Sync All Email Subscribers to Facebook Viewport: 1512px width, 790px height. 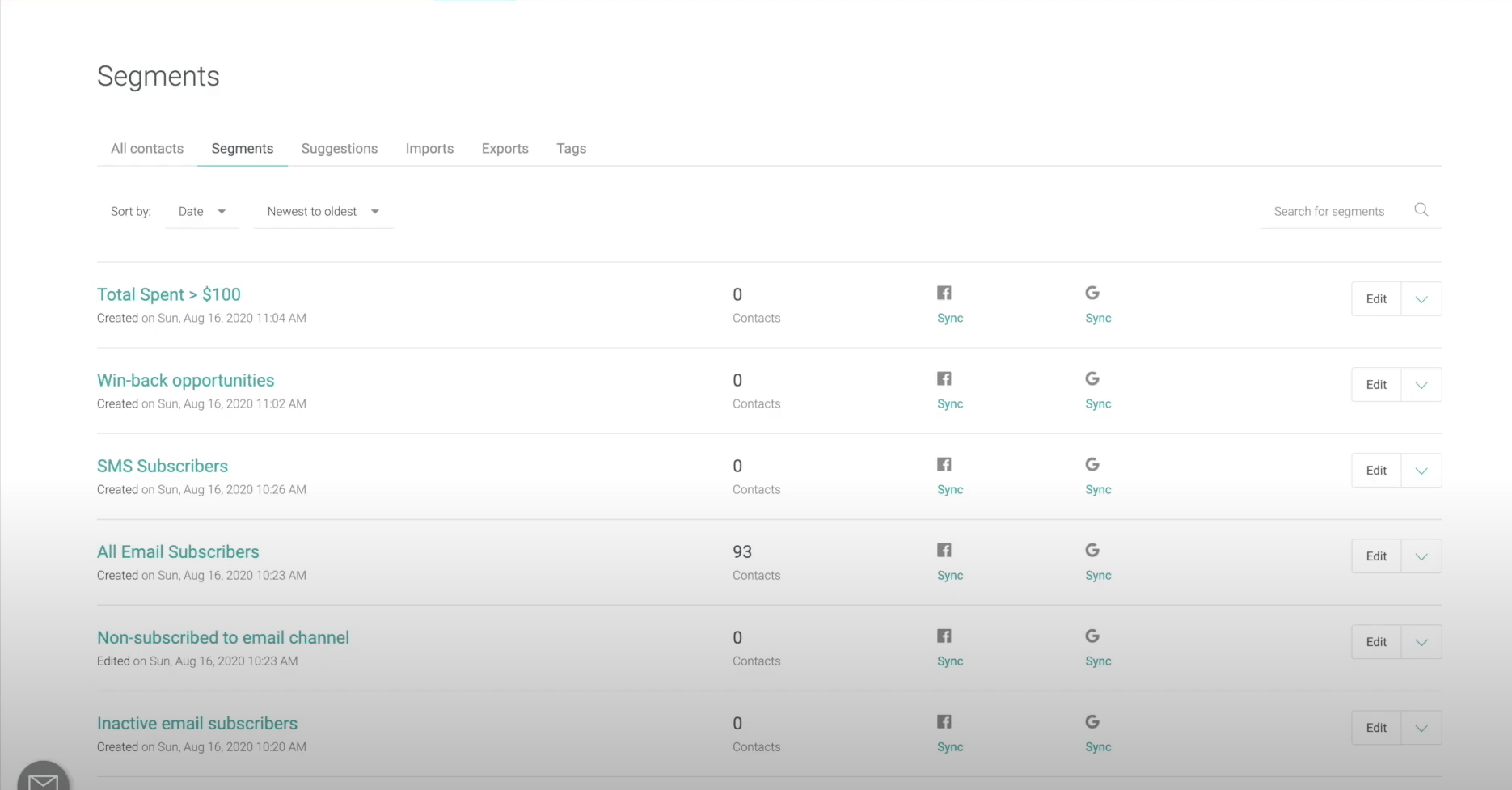(x=950, y=575)
